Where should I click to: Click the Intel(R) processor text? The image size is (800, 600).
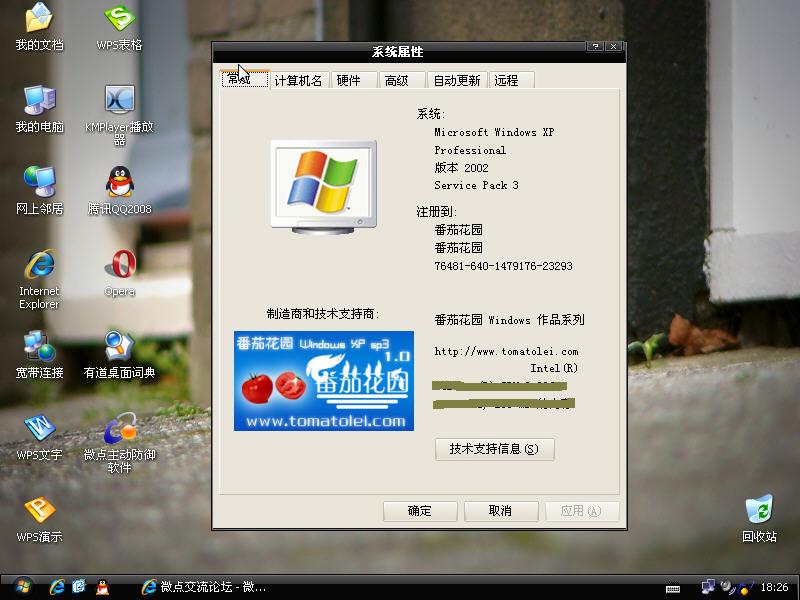tap(554, 368)
